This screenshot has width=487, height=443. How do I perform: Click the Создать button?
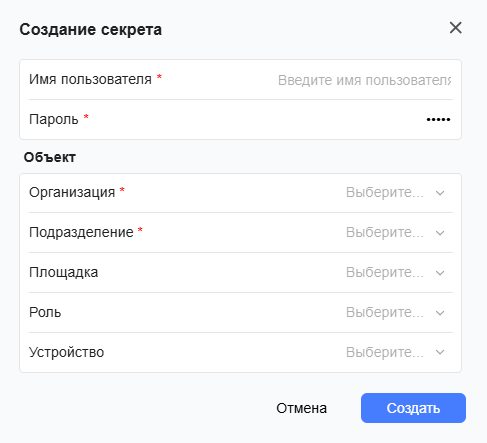pyautogui.click(x=413, y=408)
